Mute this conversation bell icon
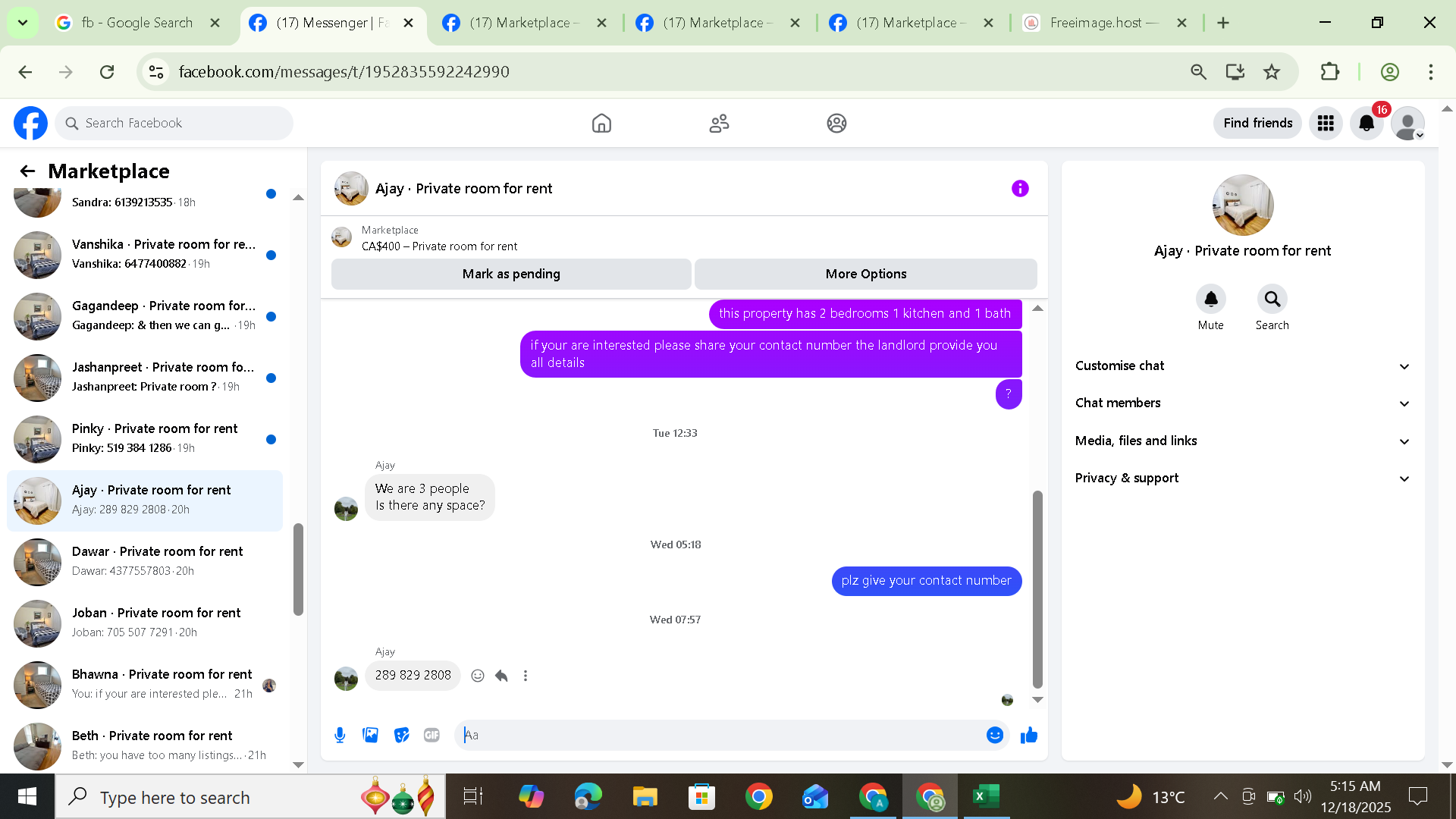The width and height of the screenshot is (1456, 819). tap(1211, 299)
